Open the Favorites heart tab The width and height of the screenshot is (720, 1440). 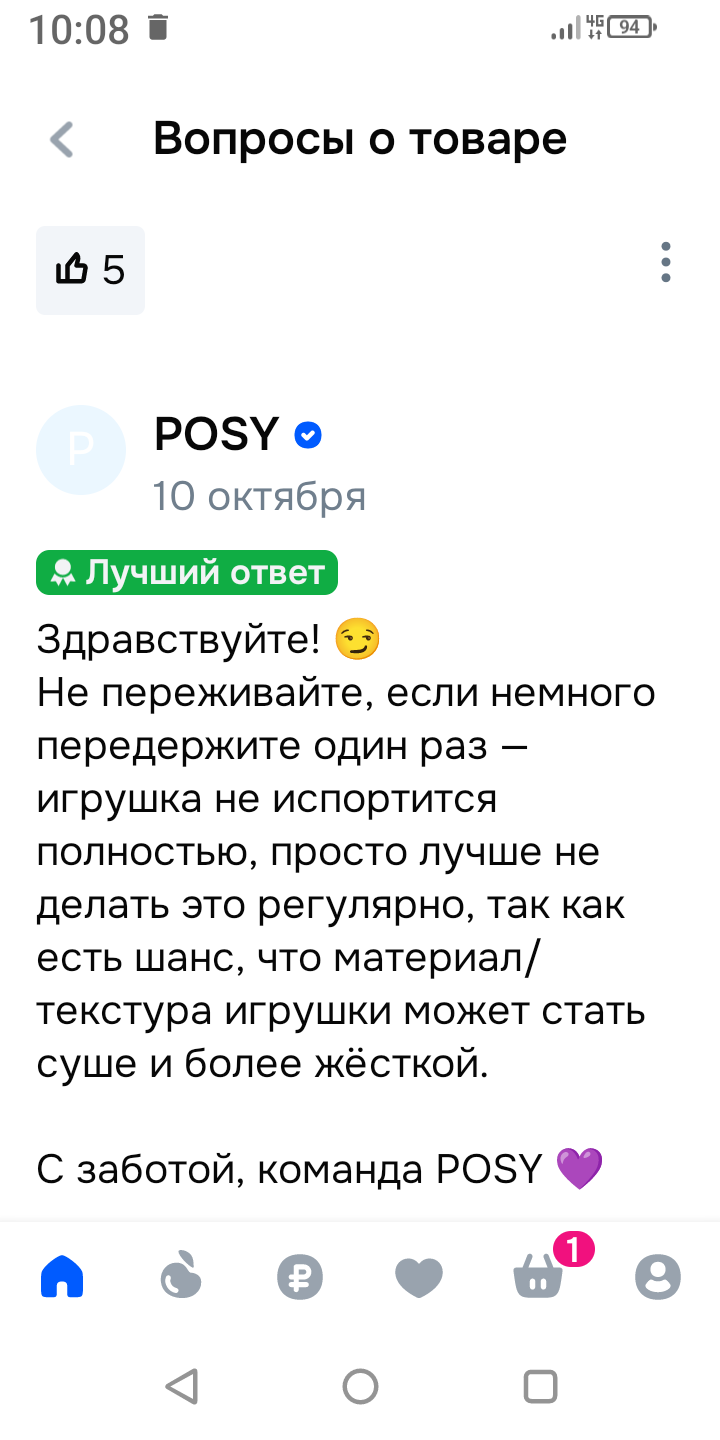pos(419,1277)
